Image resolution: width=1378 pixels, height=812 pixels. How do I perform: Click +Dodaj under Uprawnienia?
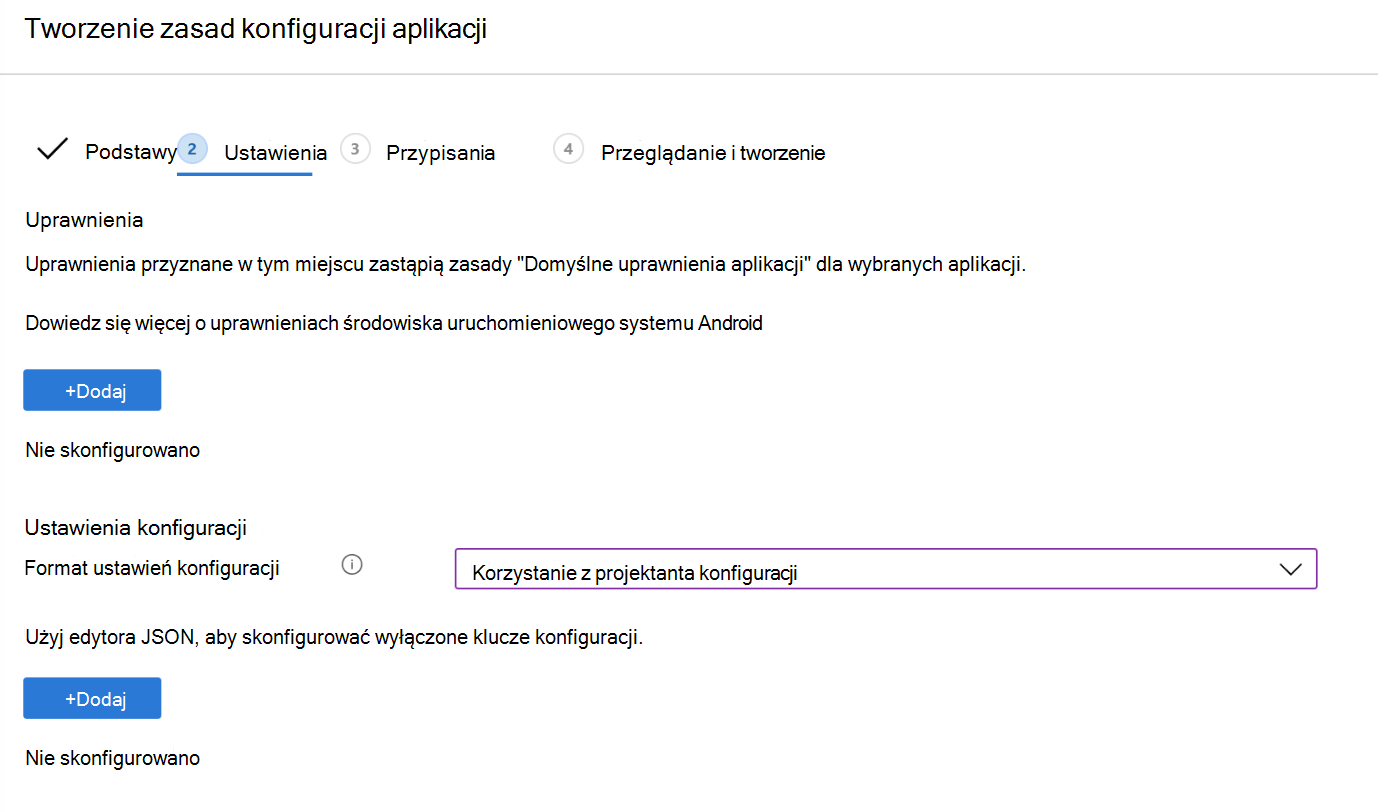[x=92, y=390]
